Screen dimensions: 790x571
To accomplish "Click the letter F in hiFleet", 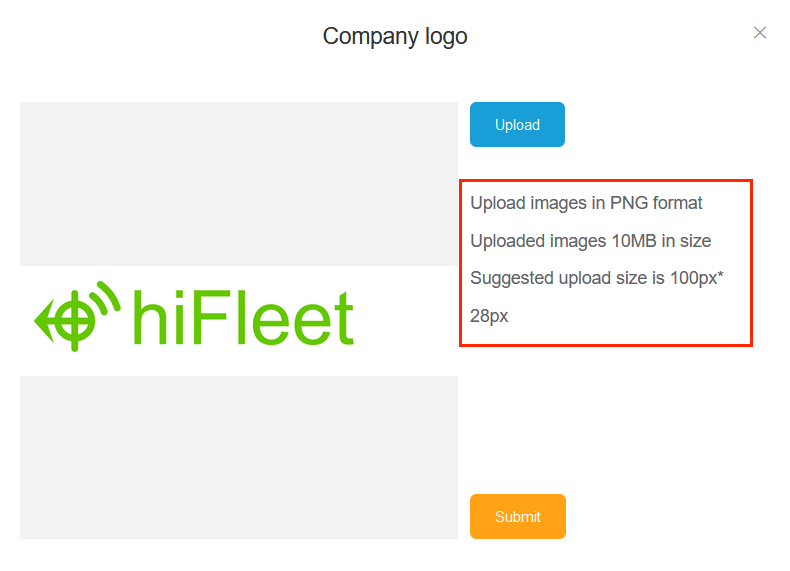I will (209, 318).
